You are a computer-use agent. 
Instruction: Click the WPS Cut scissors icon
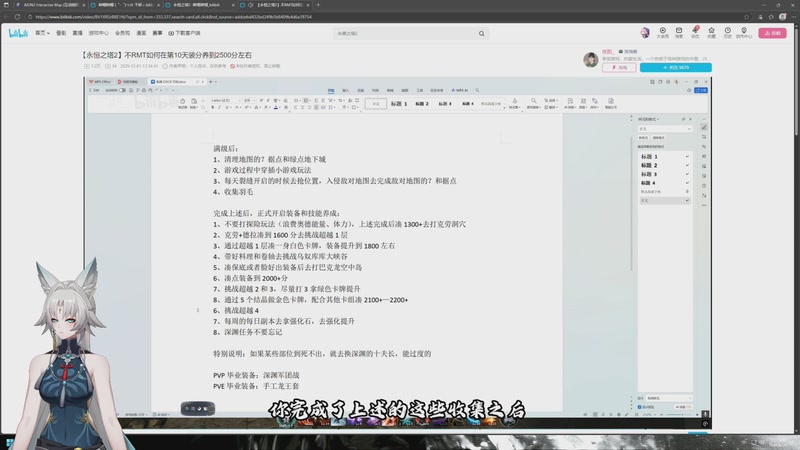coord(203,101)
